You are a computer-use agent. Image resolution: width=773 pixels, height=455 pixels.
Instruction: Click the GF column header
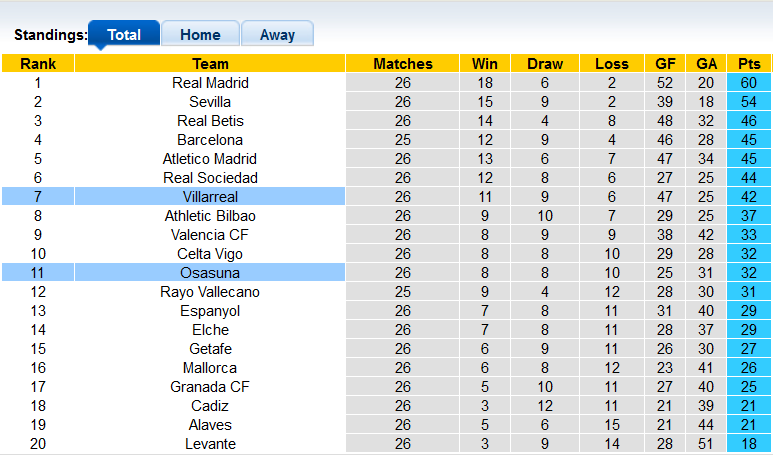pyautogui.click(x=665, y=64)
